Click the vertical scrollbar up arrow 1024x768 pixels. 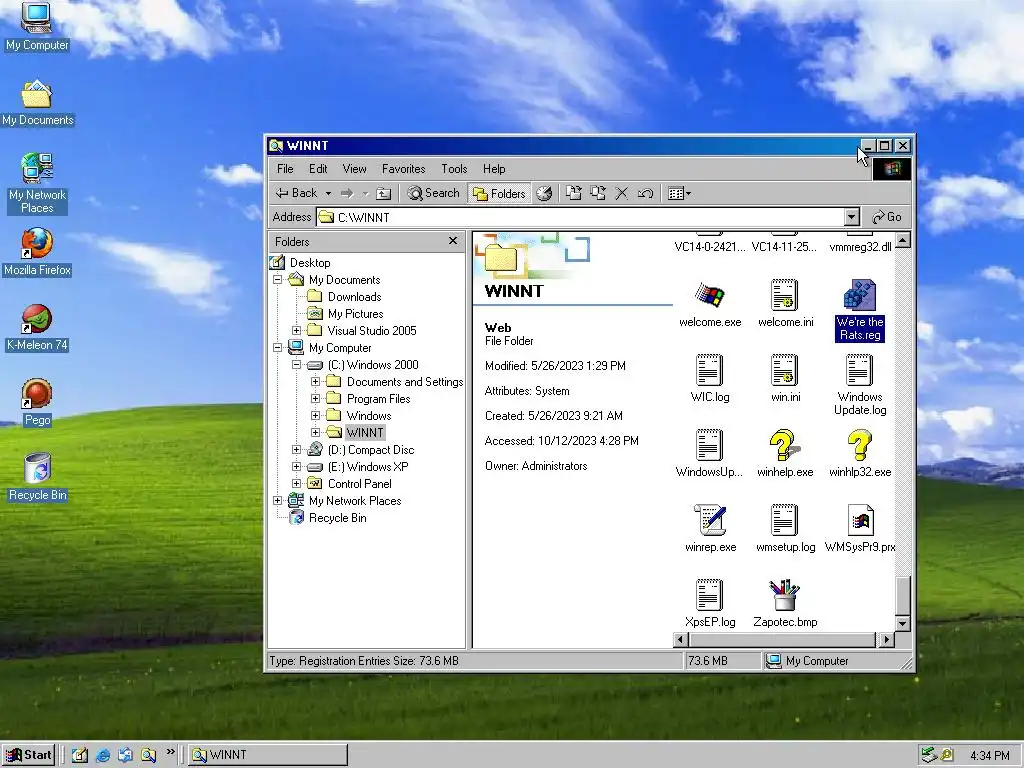(x=903, y=241)
